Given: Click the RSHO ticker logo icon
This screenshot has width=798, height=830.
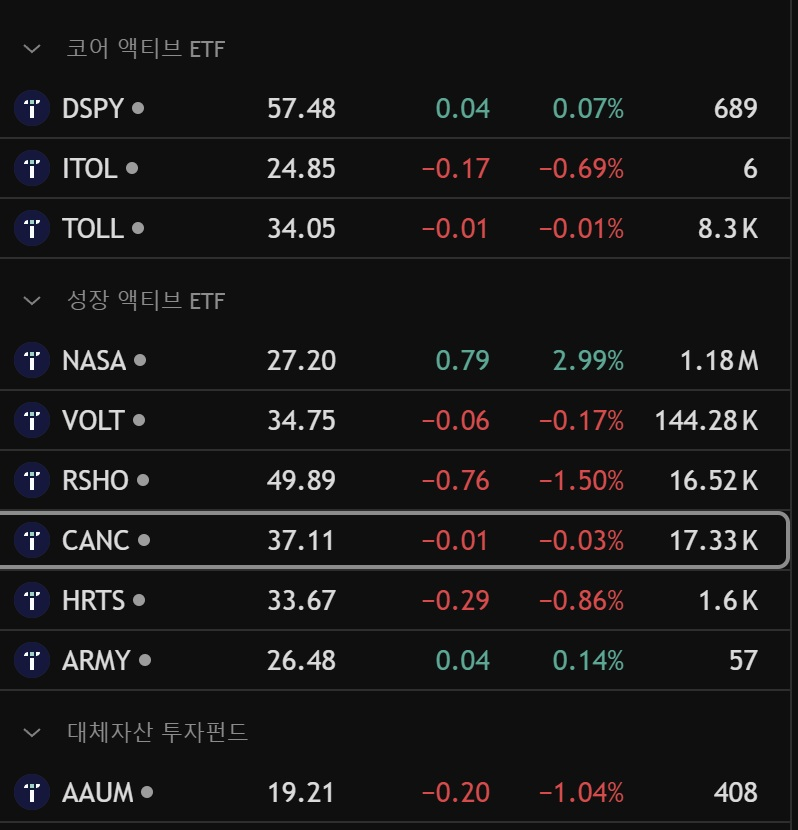Looking at the screenshot, I should [x=32, y=480].
